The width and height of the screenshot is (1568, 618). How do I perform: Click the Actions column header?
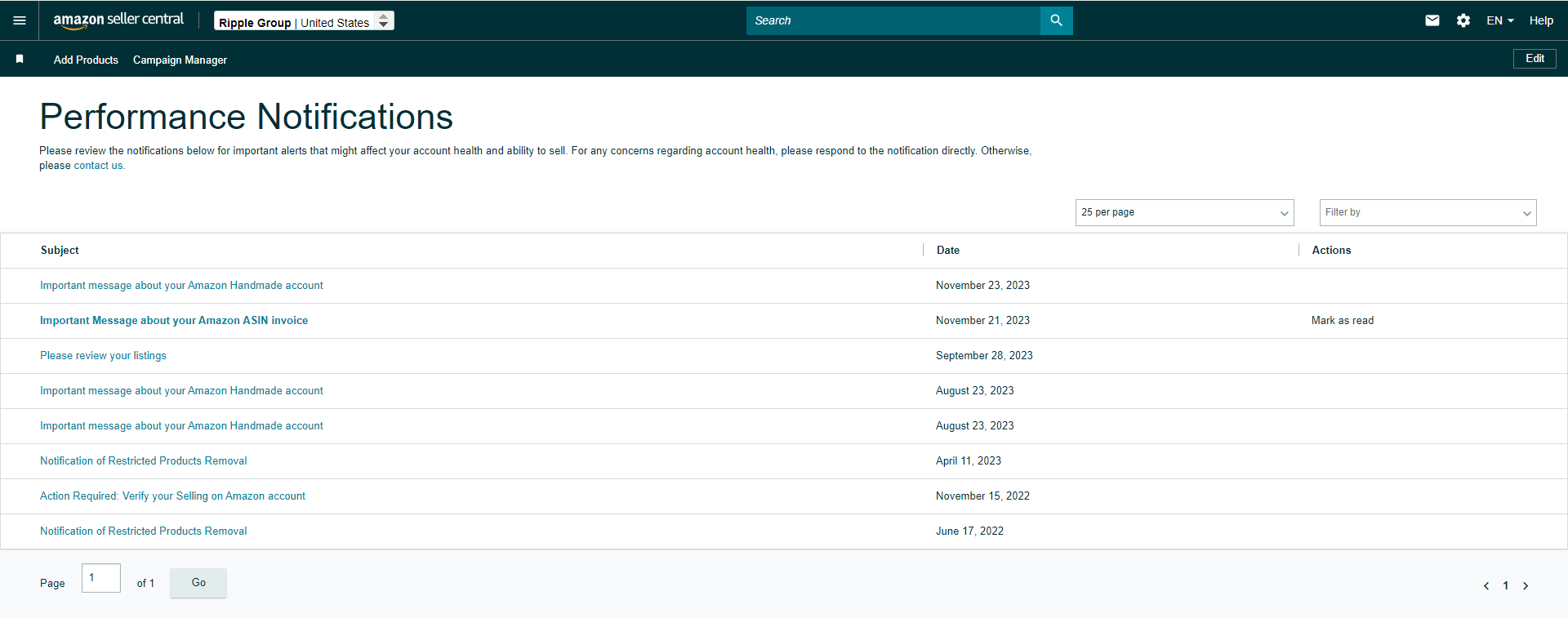1331,251
